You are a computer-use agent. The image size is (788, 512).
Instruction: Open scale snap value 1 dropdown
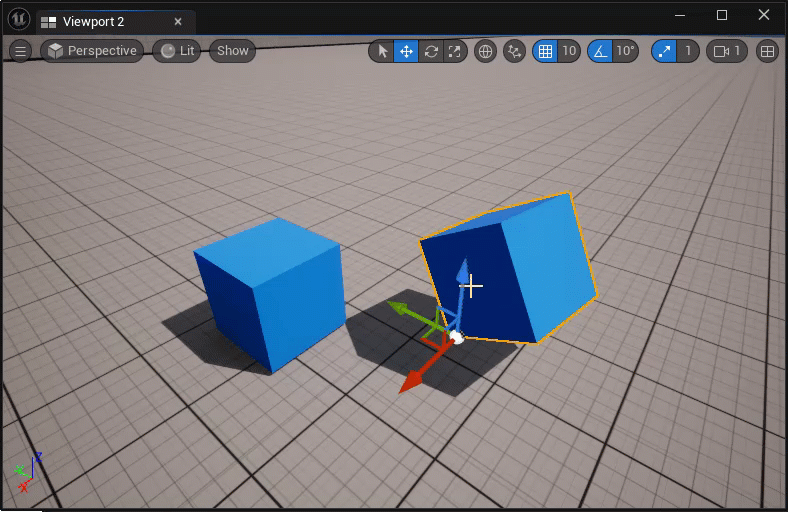[x=687, y=51]
